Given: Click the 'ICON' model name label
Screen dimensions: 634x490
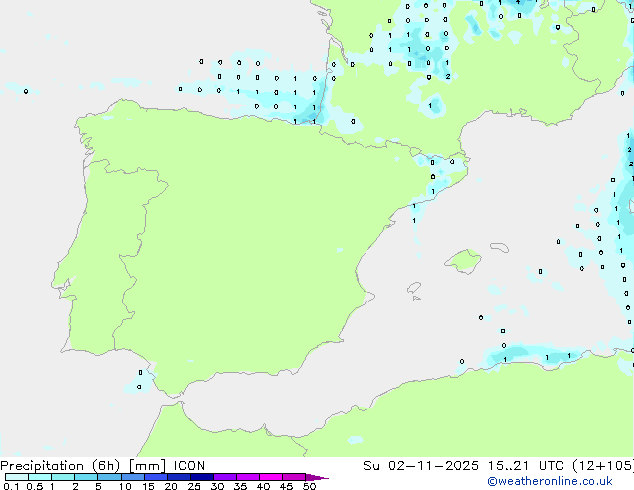Looking at the screenshot, I should click(x=189, y=466).
